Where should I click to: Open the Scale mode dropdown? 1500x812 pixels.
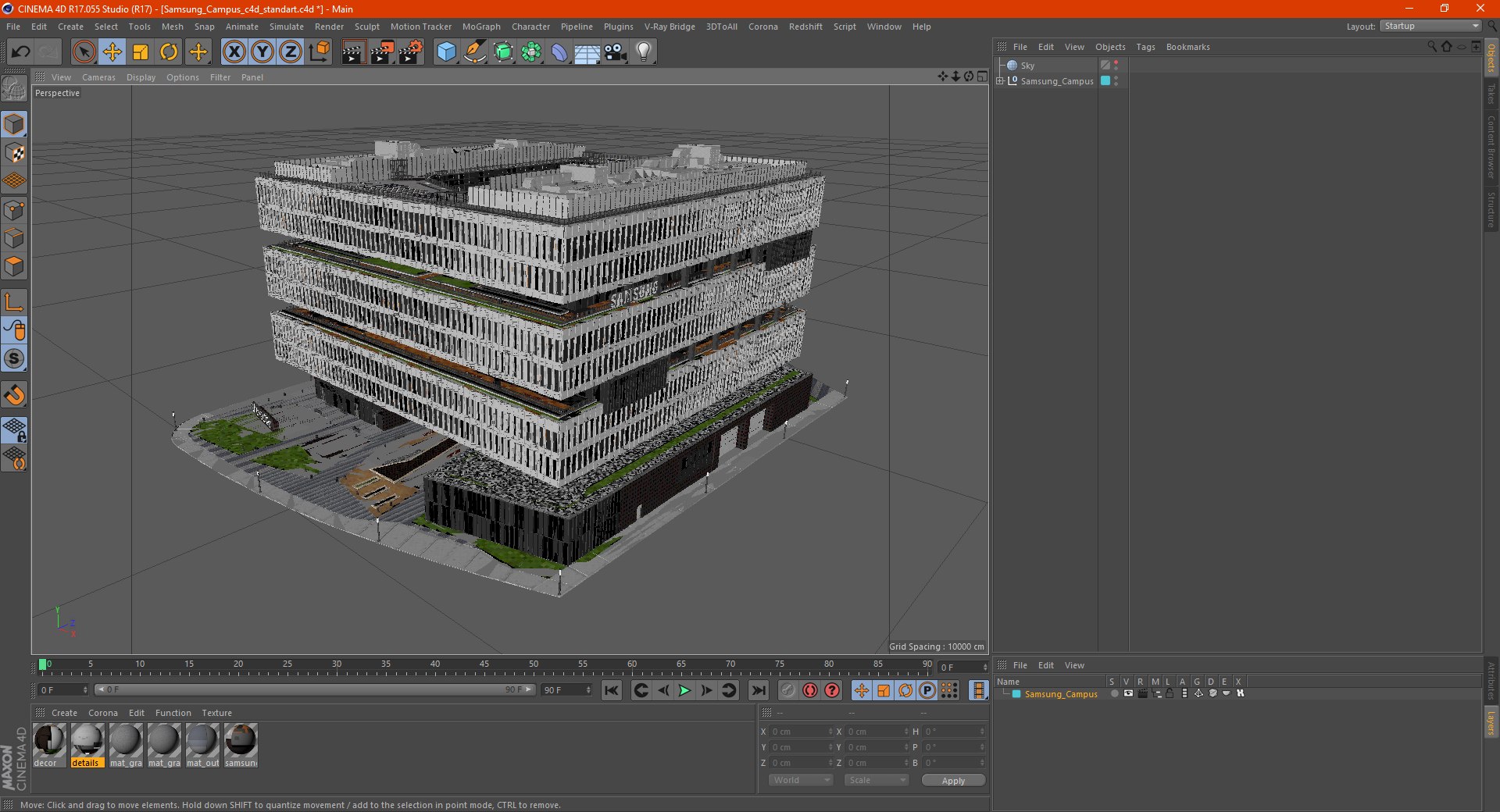(877, 780)
